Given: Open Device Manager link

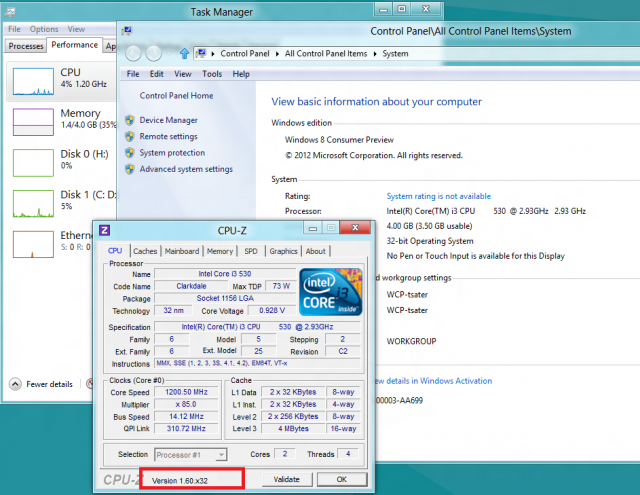Looking at the screenshot, I should pyautogui.click(x=169, y=120).
